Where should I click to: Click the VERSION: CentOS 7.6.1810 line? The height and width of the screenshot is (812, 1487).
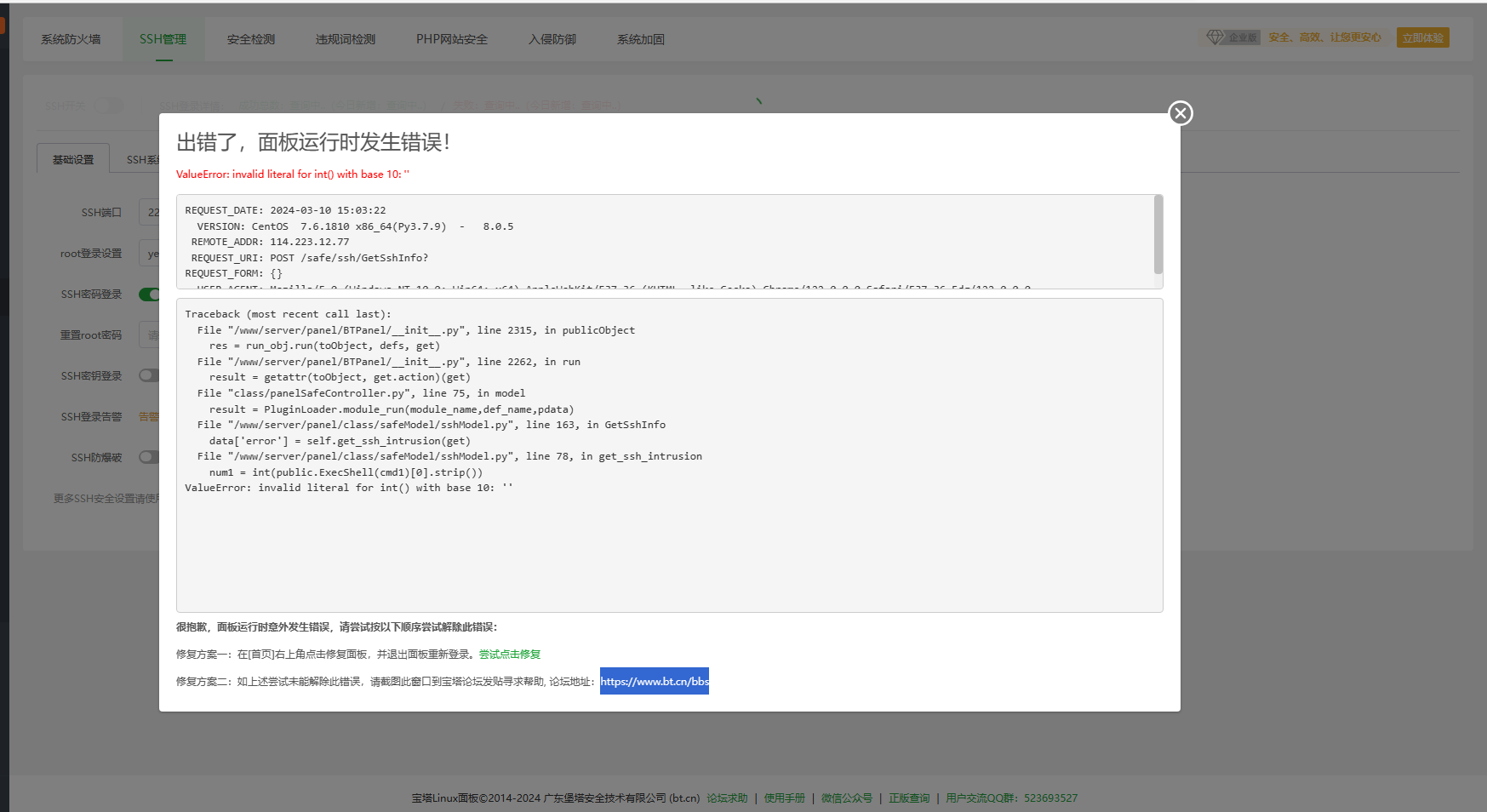click(x=355, y=226)
